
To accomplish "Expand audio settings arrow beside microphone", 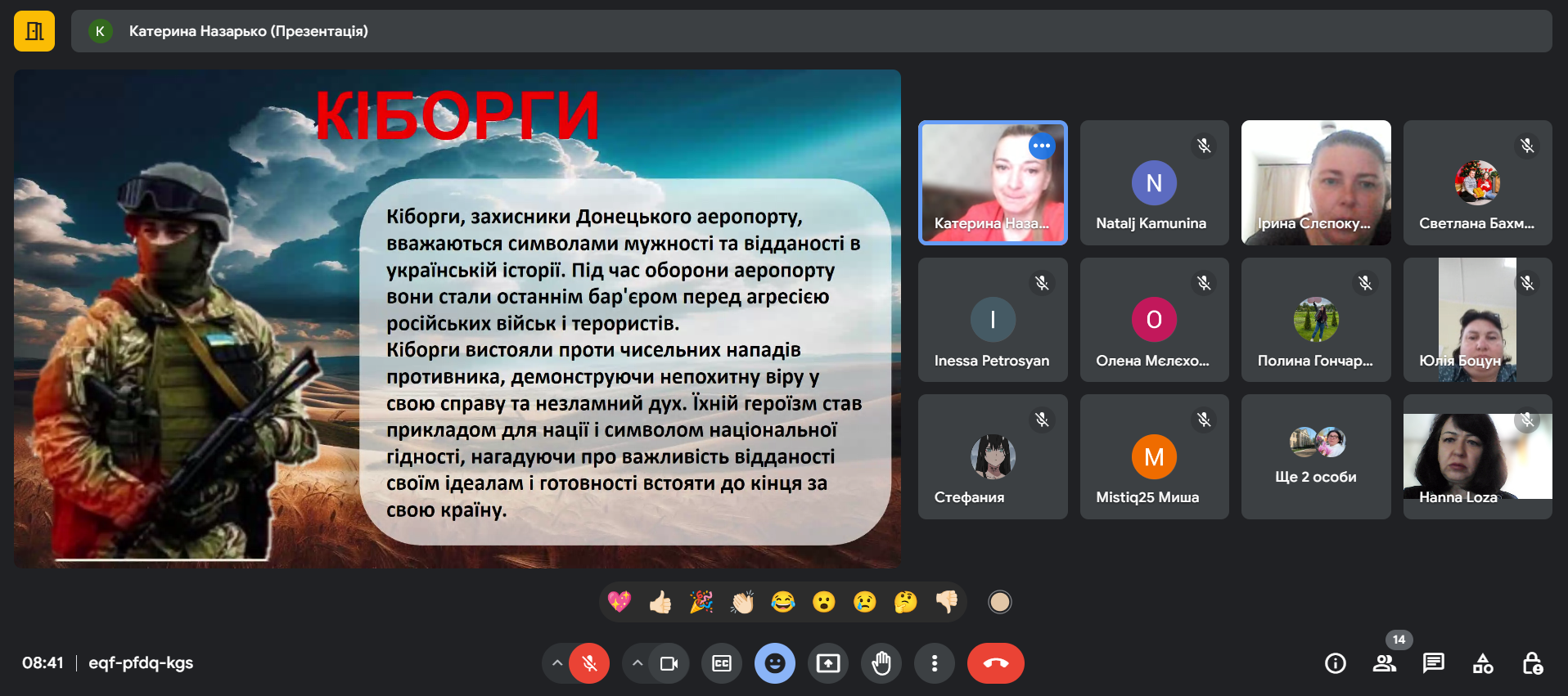I will point(556,663).
